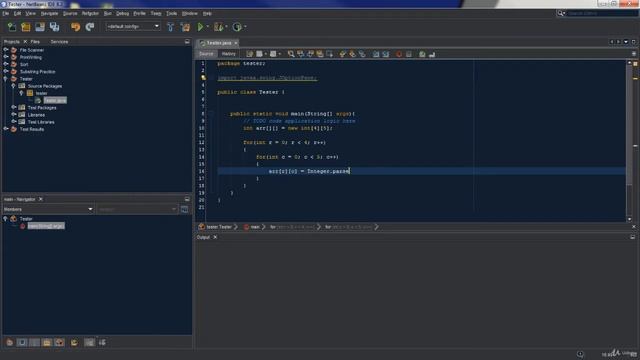Click the Redo arrow icon
The width and height of the screenshot is (640, 360).
pyautogui.click(x=90, y=27)
